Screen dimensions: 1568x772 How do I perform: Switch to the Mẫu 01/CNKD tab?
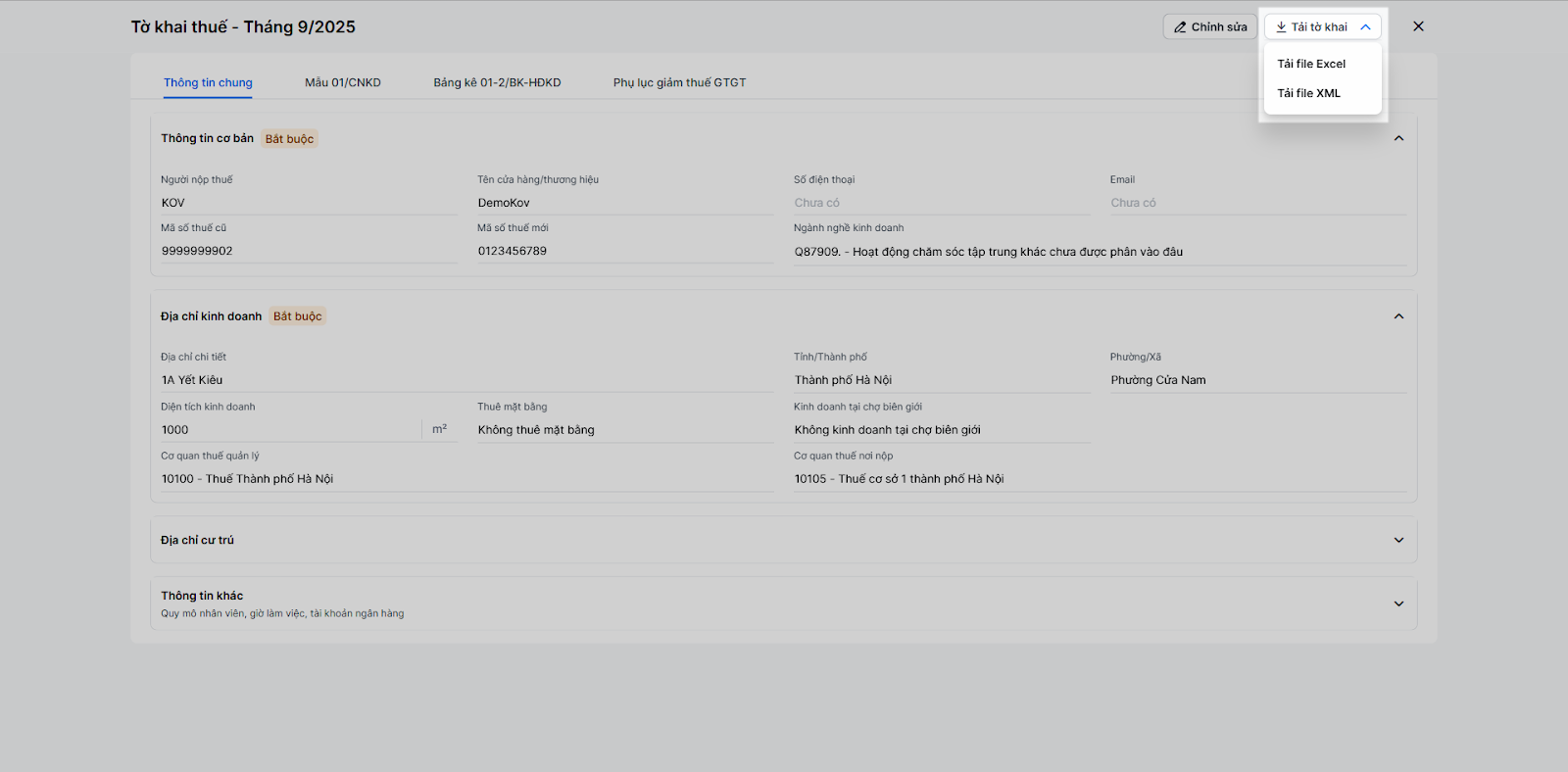[342, 82]
